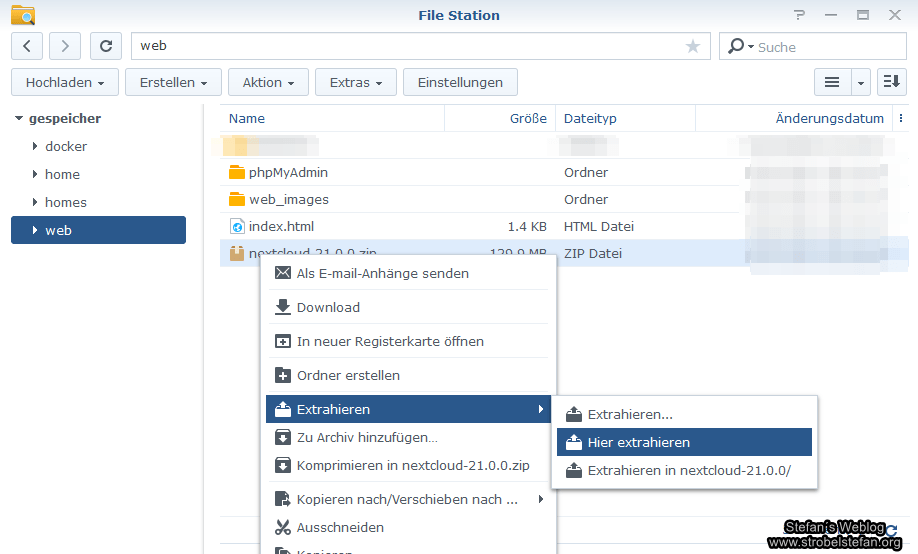The height and width of the screenshot is (554, 918).
Task: Select In neuer Registerkarte öffnen
Action: (x=408, y=341)
